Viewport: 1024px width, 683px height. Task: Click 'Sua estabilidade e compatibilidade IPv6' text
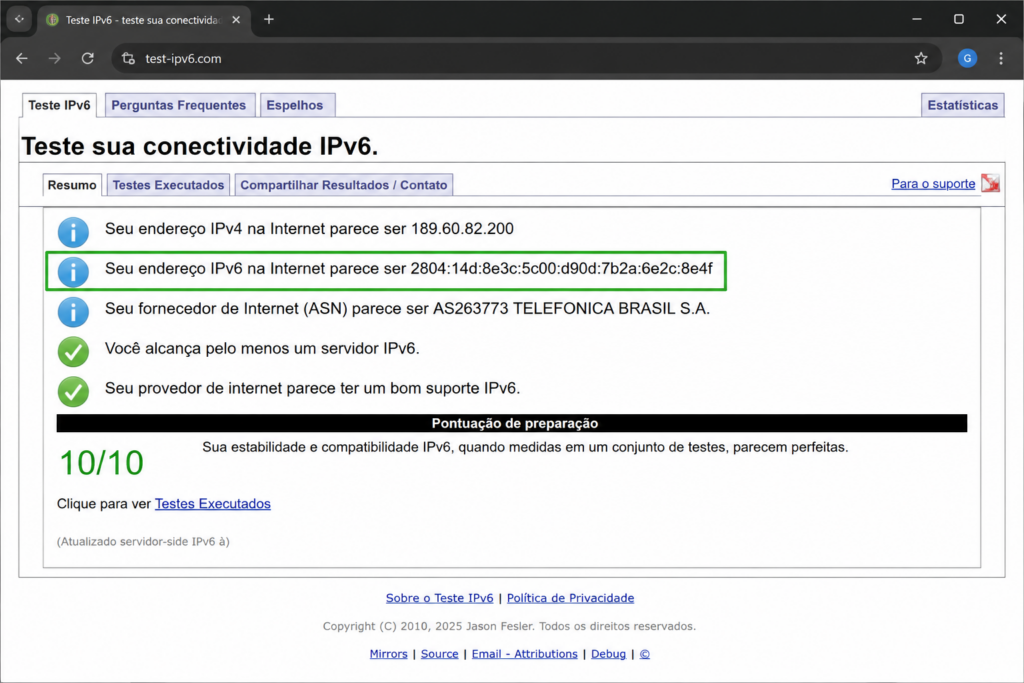click(x=525, y=447)
